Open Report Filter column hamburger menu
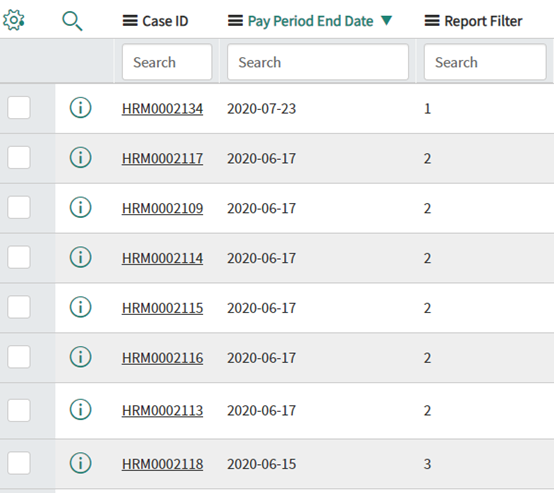 click(x=432, y=21)
